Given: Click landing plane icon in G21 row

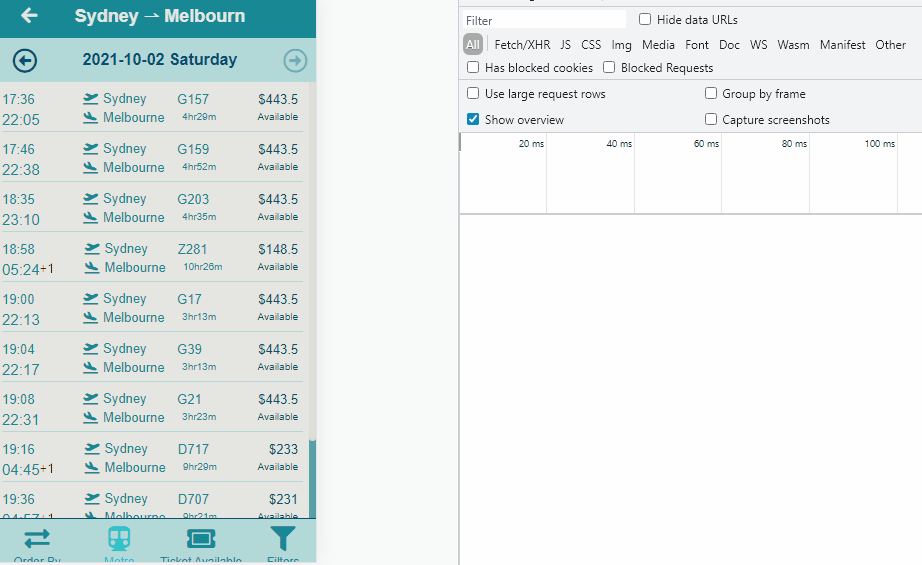Looking at the screenshot, I should [x=91, y=417].
